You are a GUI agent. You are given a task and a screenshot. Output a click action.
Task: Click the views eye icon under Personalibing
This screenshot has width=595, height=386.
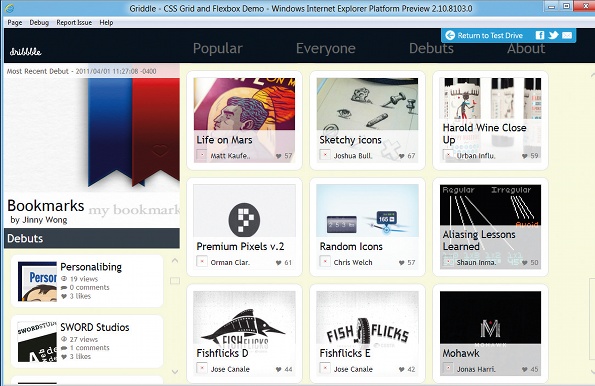coord(64,279)
